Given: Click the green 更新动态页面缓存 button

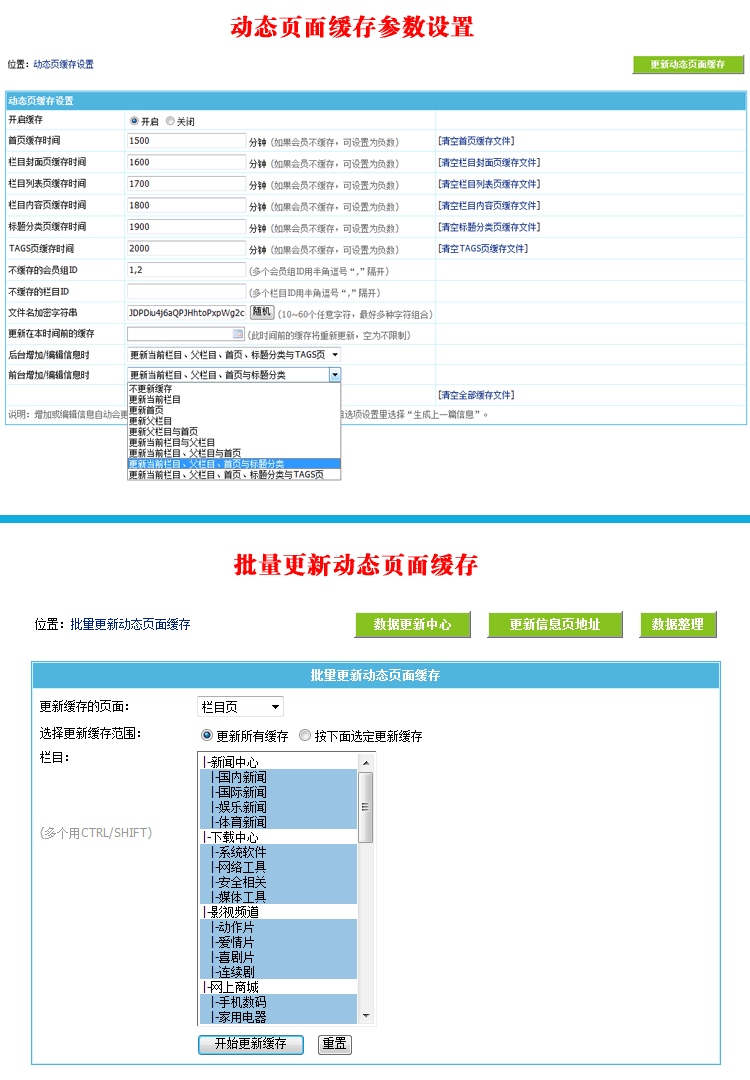Looking at the screenshot, I should point(688,64).
